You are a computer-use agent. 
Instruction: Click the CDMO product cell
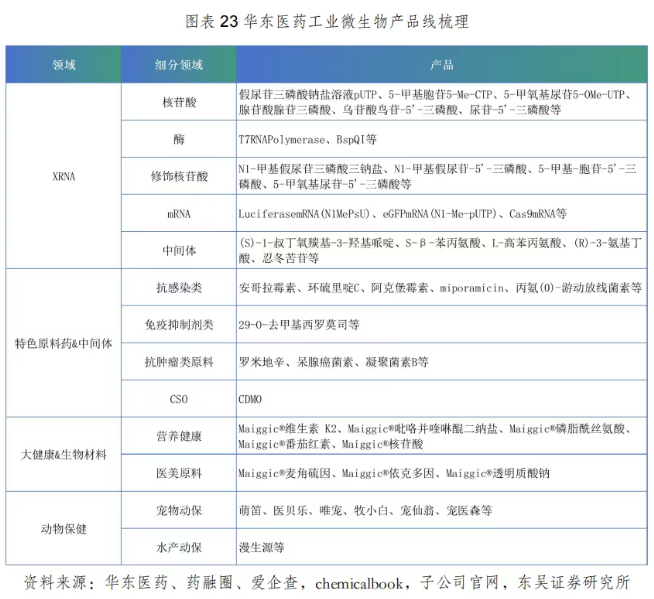[x=250, y=399]
